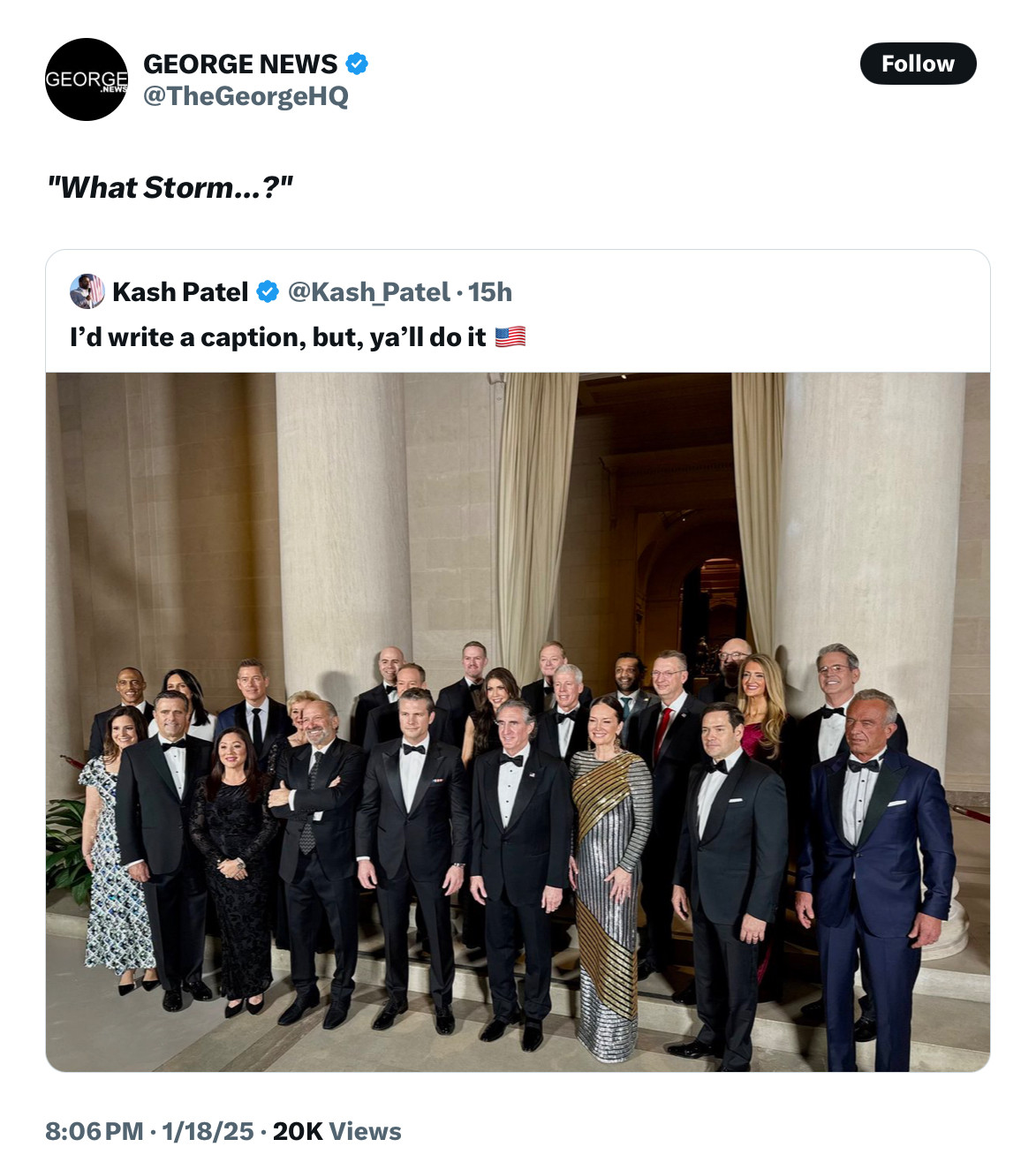Click the American flag emoji

click(x=510, y=337)
